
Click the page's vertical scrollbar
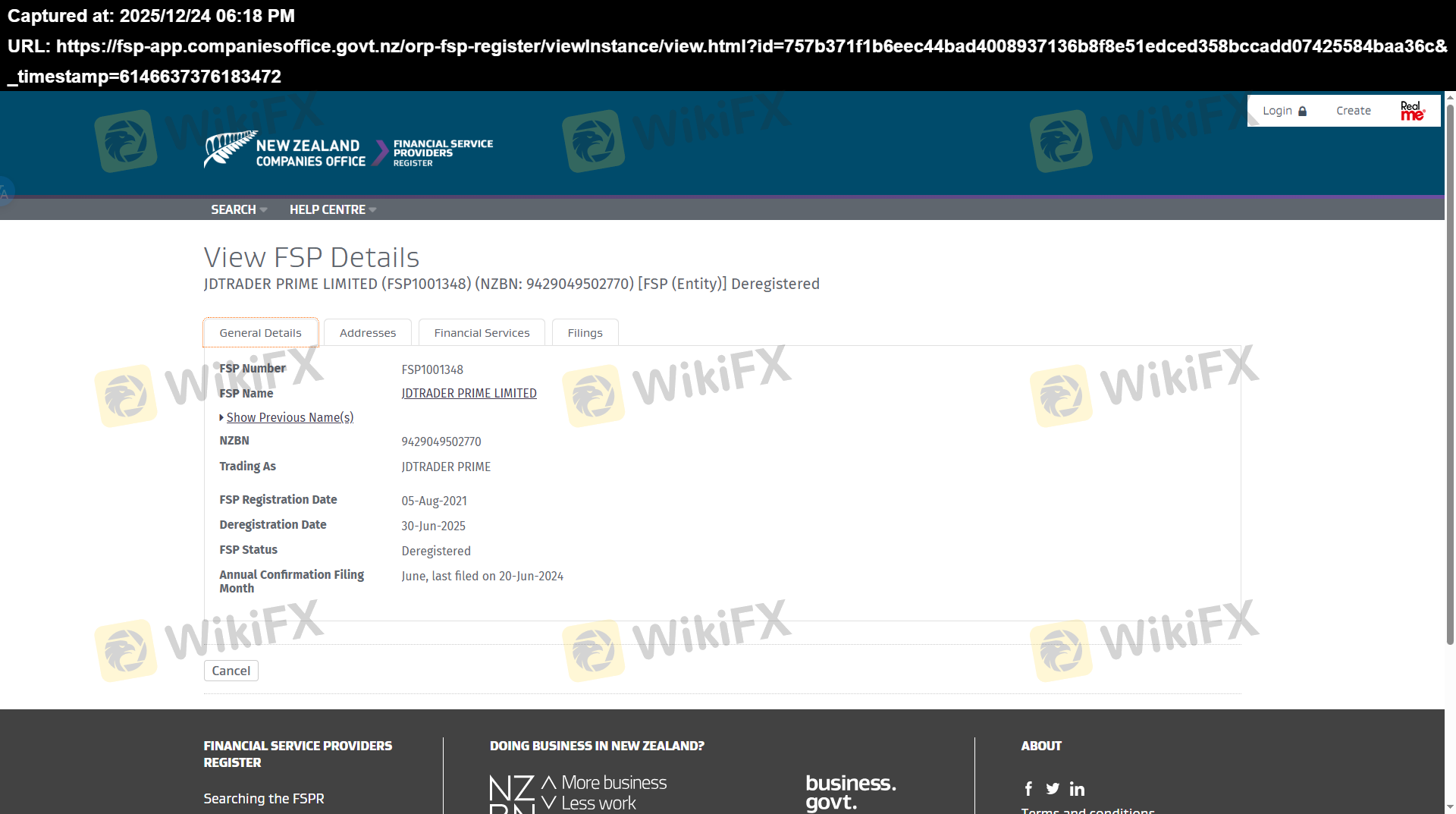(1450, 379)
